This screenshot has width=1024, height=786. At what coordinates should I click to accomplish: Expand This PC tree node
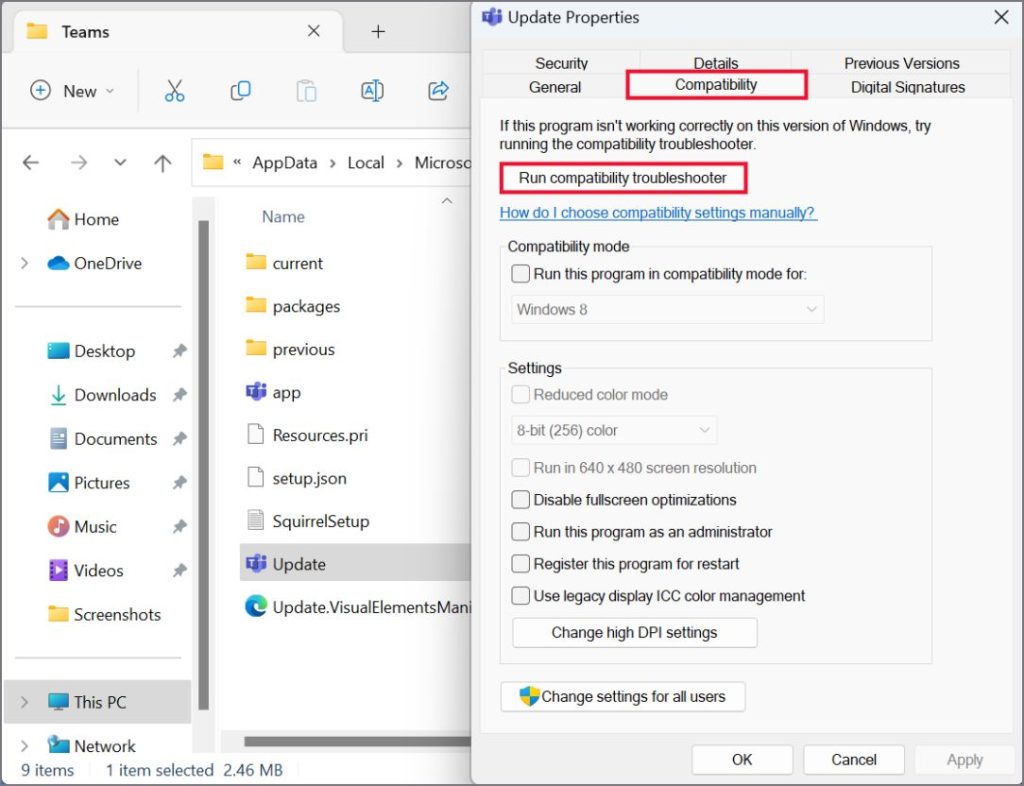(x=25, y=702)
